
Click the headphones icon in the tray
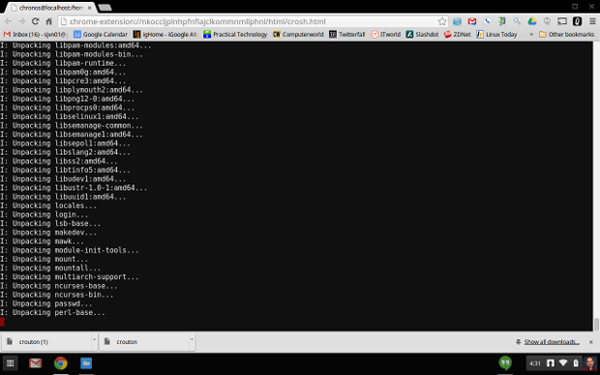point(550,363)
